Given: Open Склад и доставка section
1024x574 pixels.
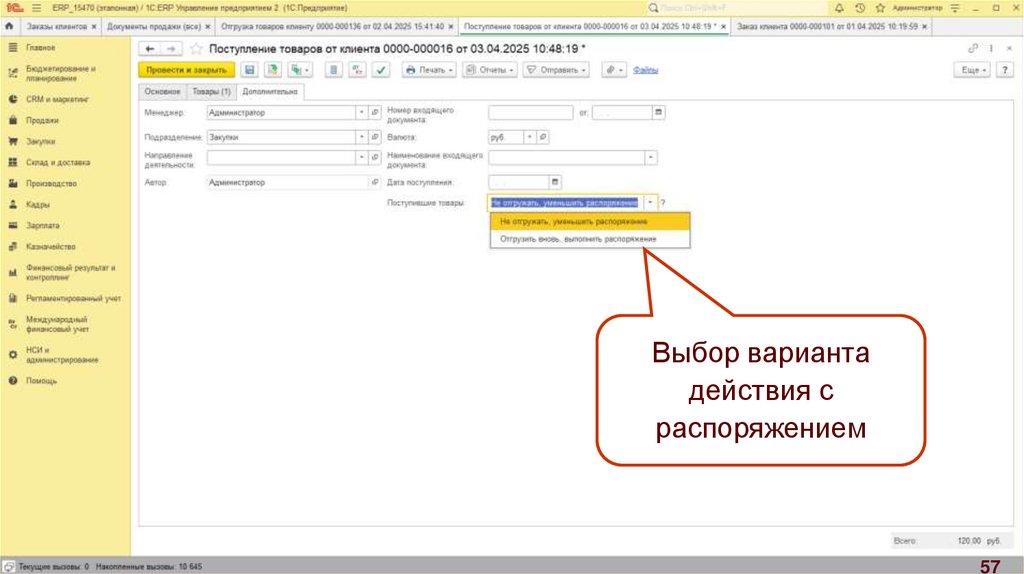Looking at the screenshot, I should coord(58,162).
